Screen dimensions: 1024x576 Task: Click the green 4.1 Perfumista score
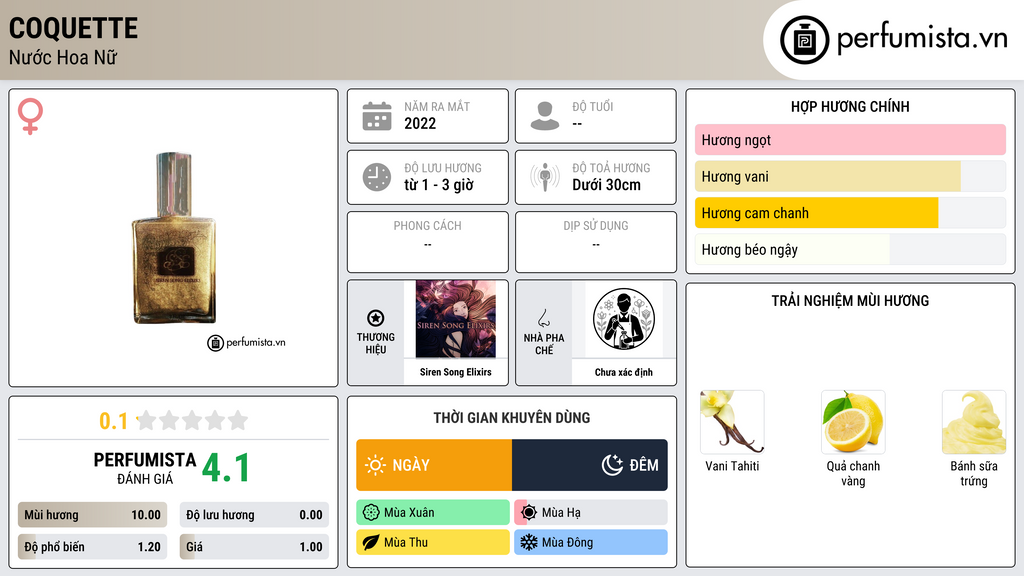tap(226, 468)
